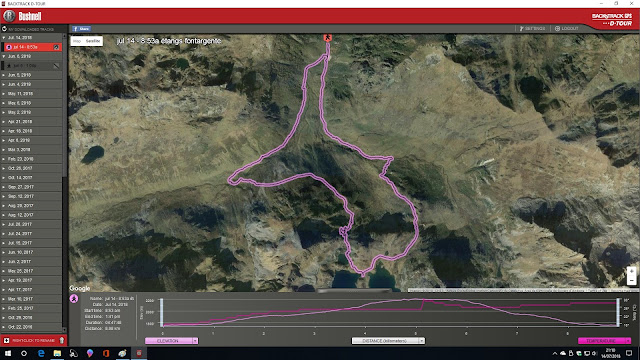
Task: Expand the Feb. 25, 2017 group
Action: tap(4, 309)
